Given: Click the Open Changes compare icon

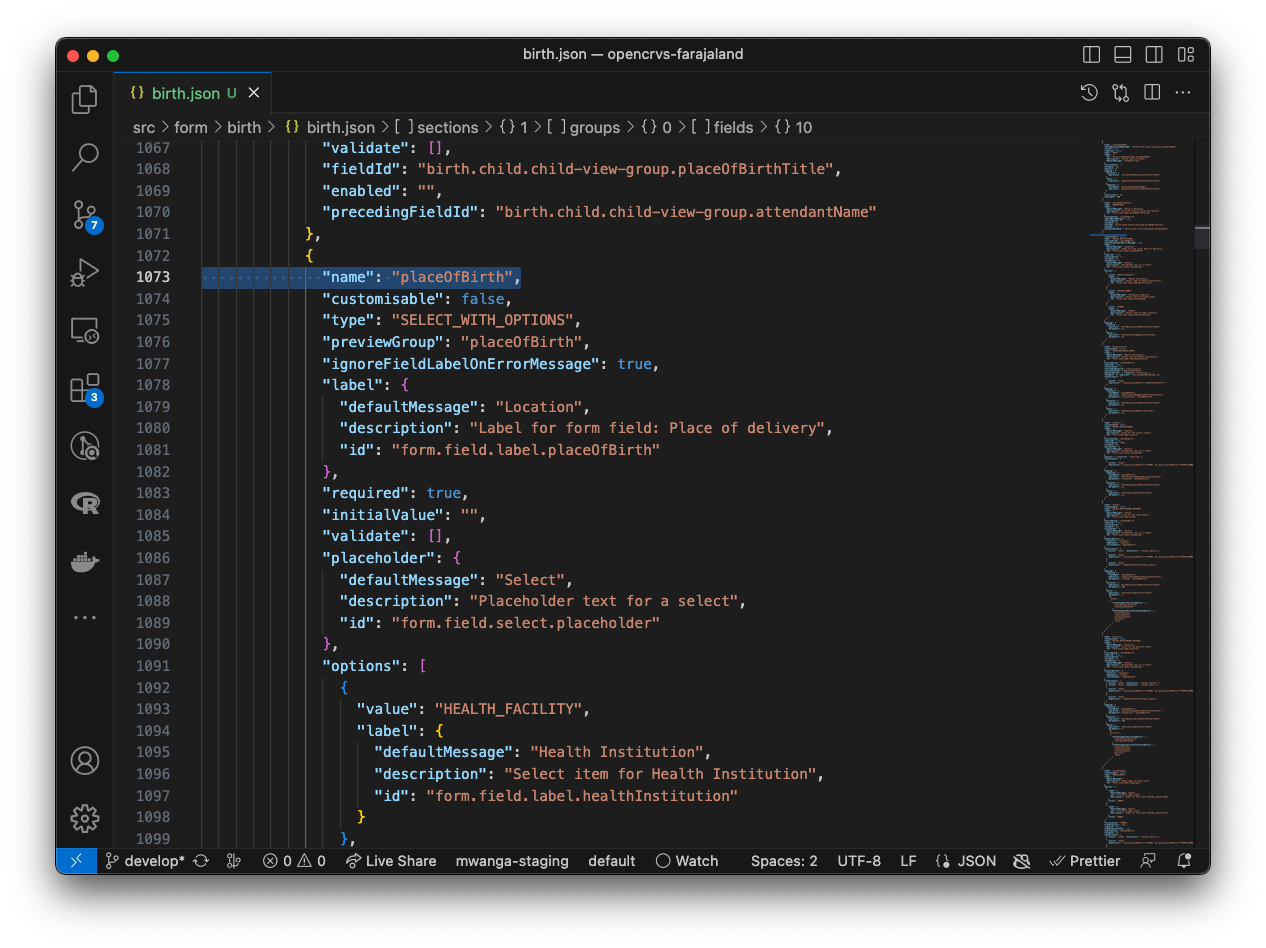Looking at the screenshot, I should pyautogui.click(x=1120, y=93).
